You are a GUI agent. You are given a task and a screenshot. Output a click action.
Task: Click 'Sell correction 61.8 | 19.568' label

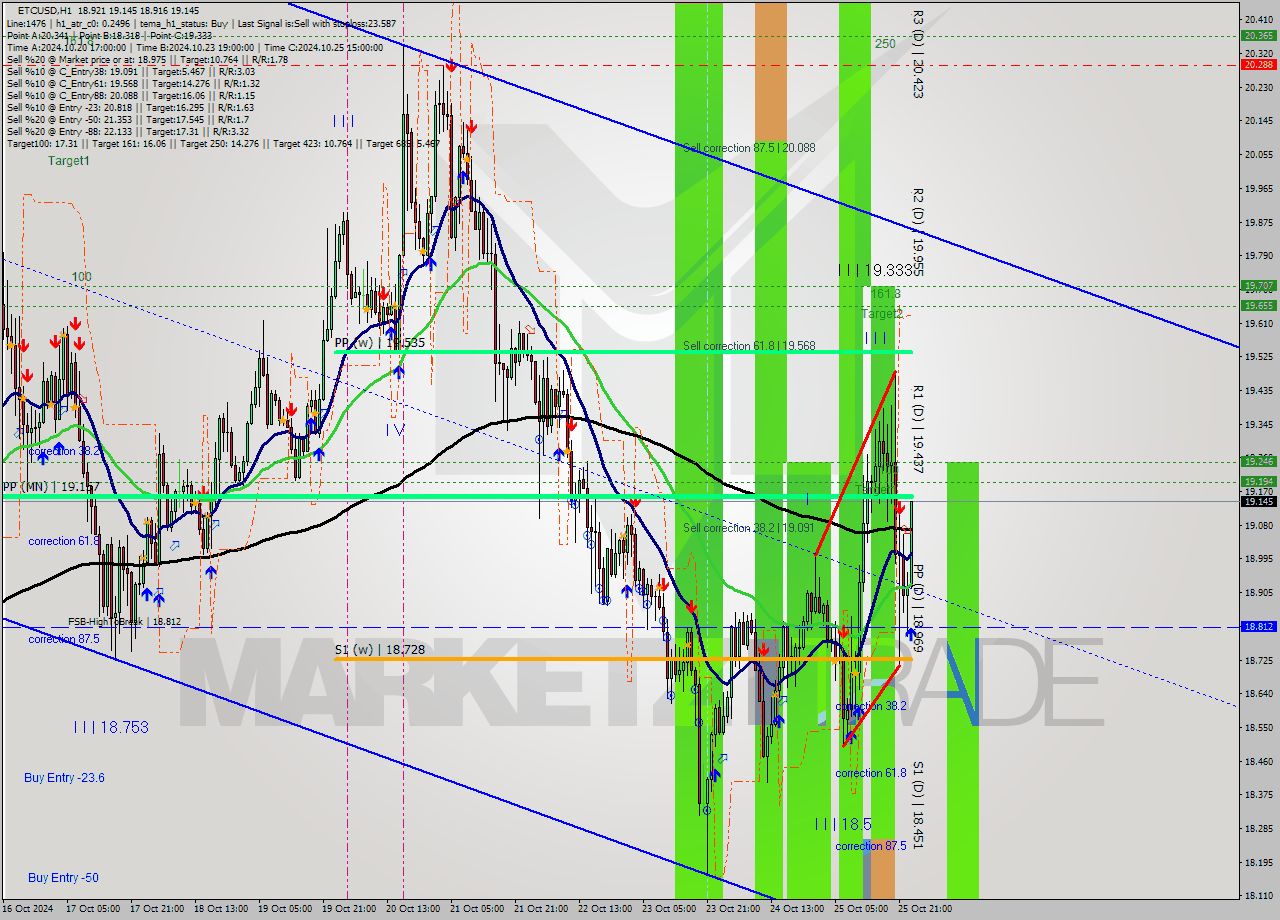(749, 346)
